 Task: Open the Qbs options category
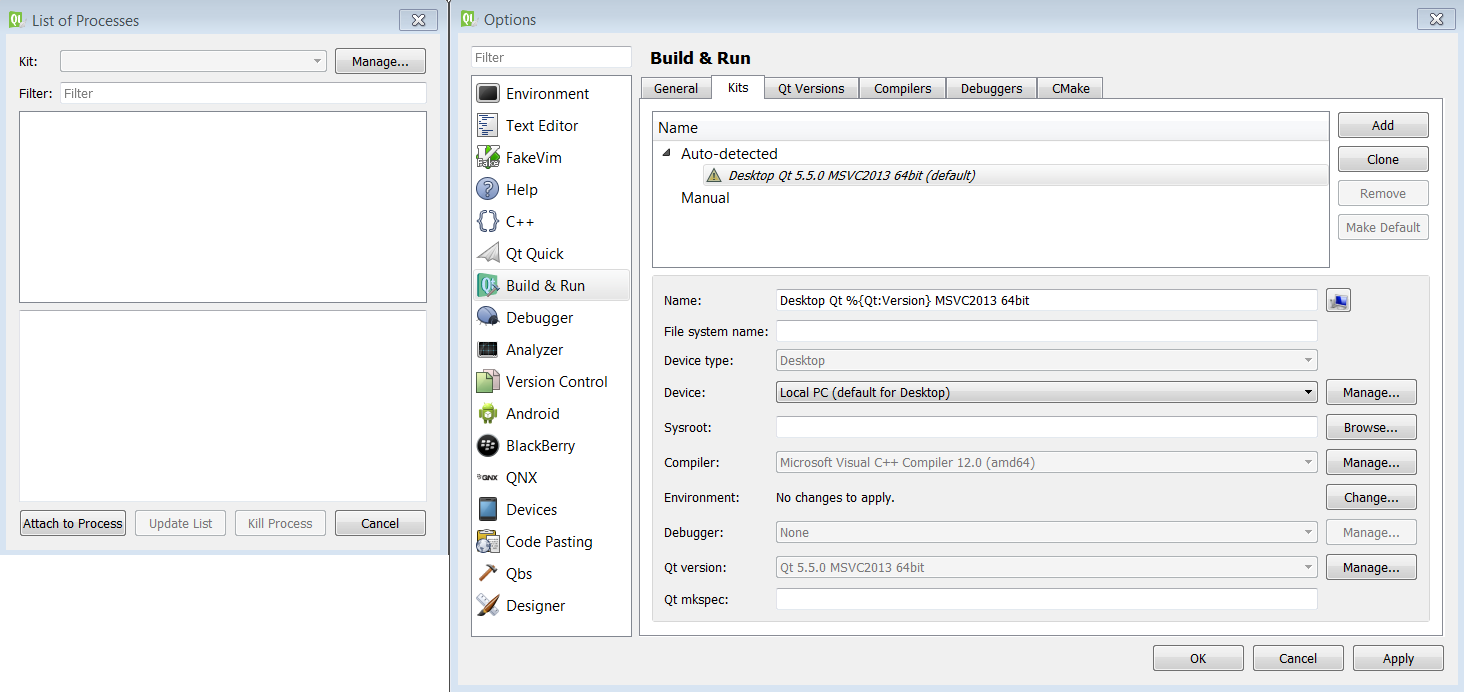tap(519, 574)
